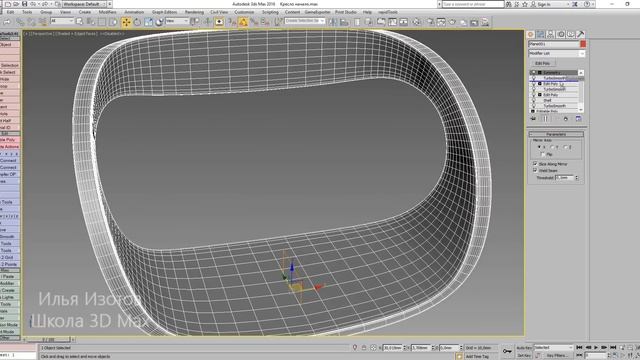This screenshot has height=360, width=640.
Task: Click the Mirror tool in toolbar
Action: pos(333,22)
